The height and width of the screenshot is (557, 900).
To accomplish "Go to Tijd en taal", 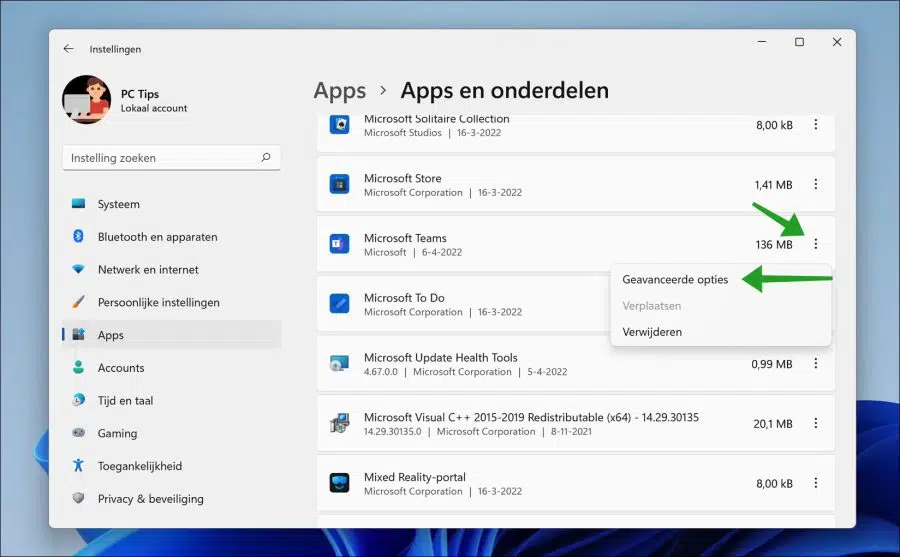I will point(172,400).
